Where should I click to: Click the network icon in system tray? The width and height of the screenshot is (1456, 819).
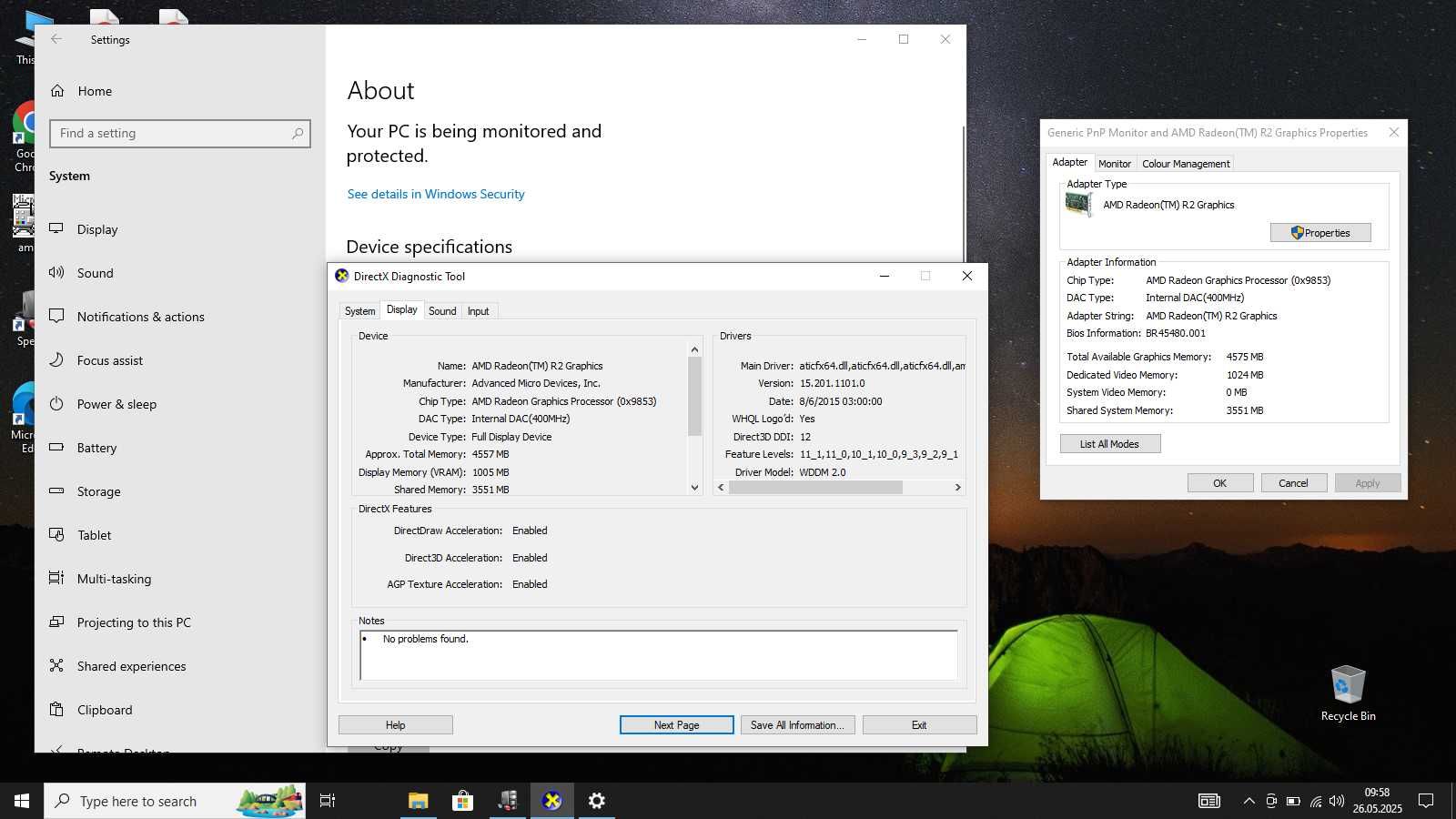1316,801
